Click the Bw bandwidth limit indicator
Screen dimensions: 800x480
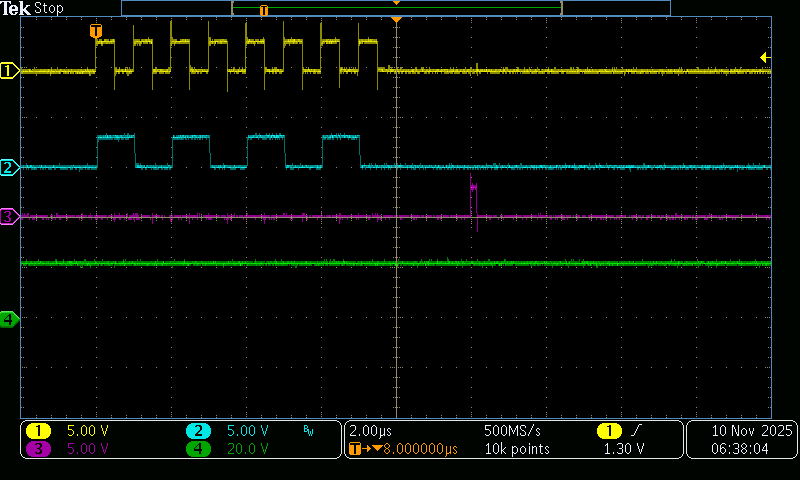point(308,431)
